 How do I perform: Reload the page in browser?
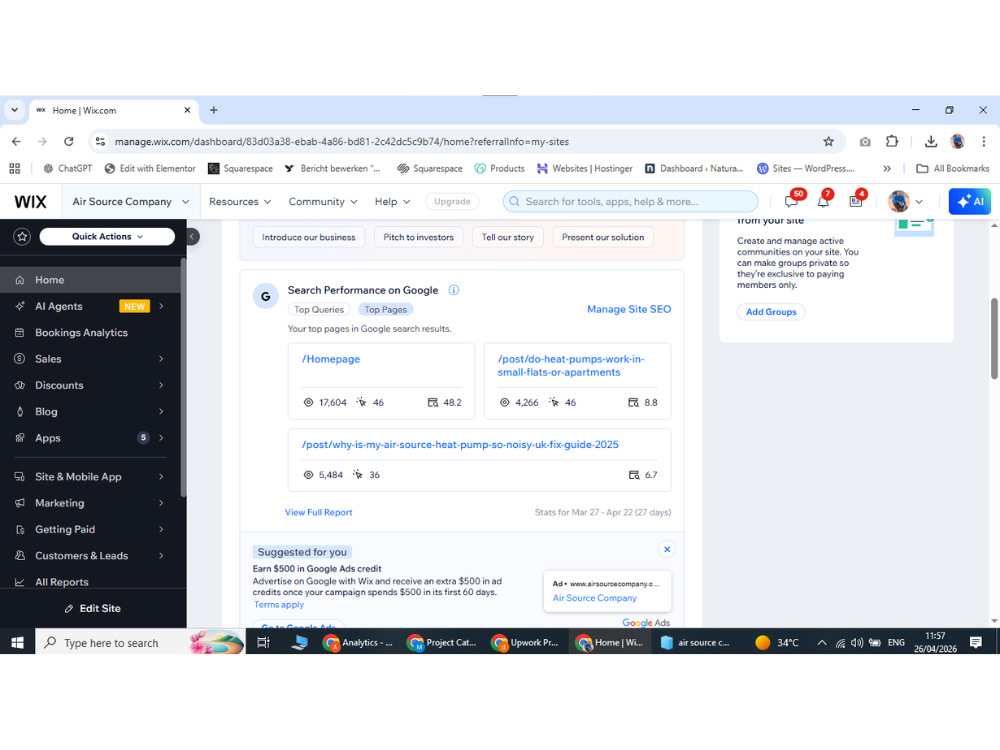click(69, 142)
